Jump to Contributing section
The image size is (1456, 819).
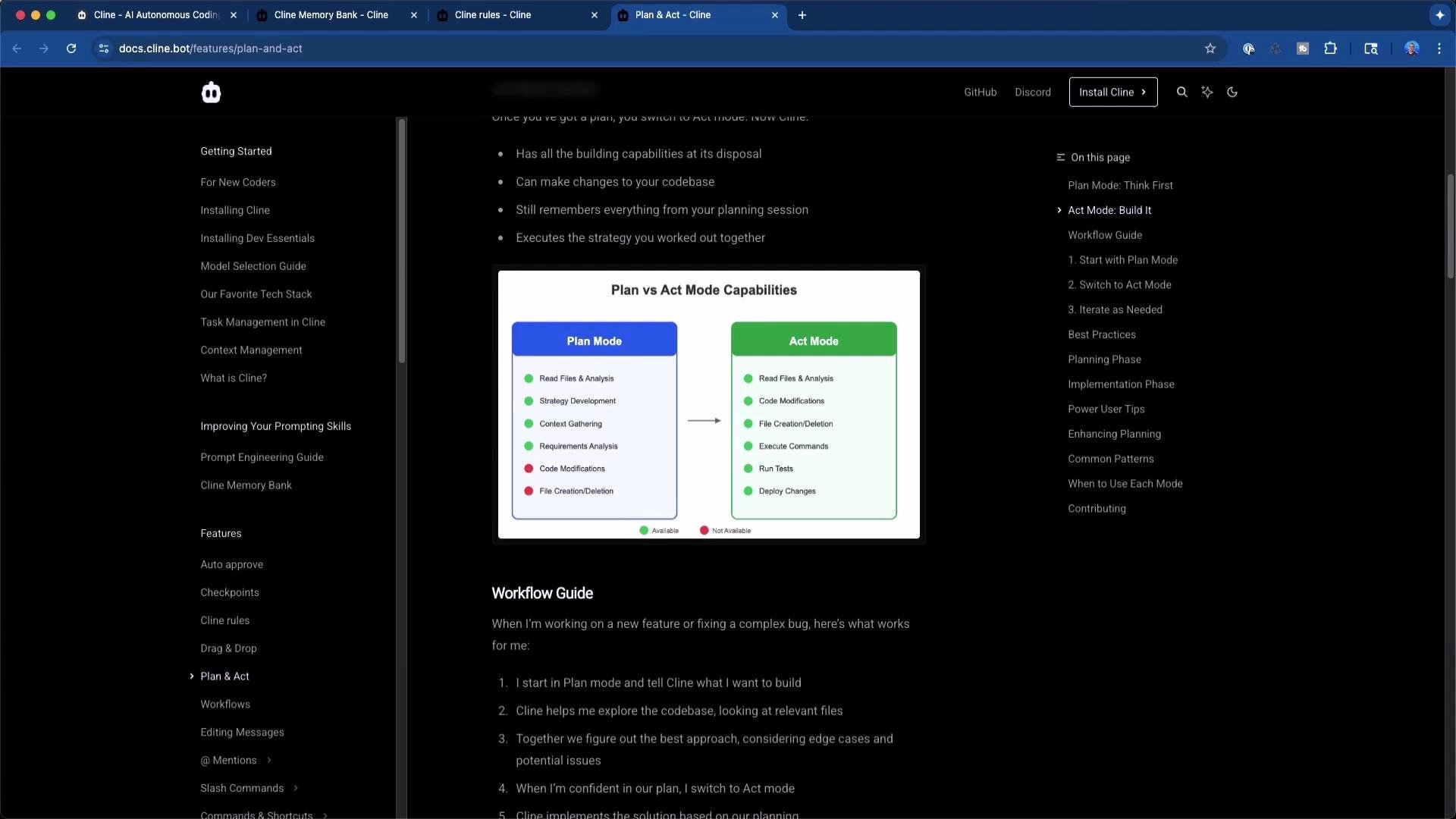tap(1097, 509)
